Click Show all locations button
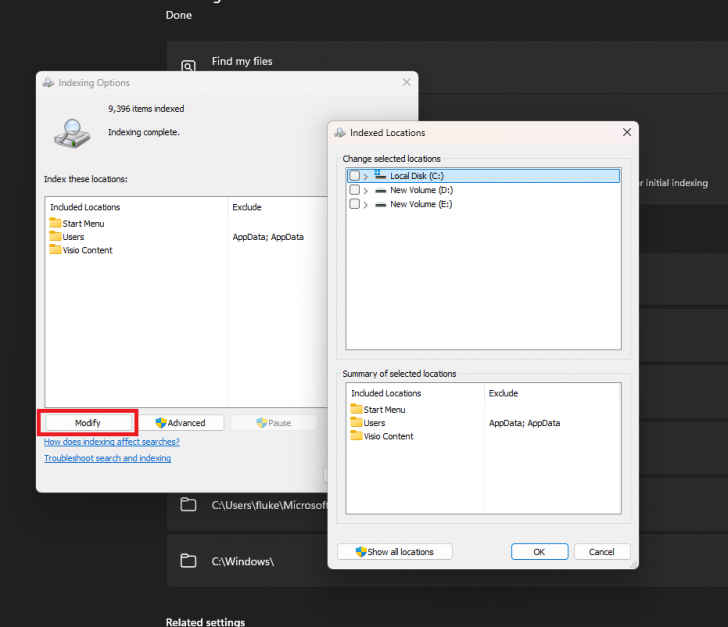Image resolution: width=728 pixels, height=627 pixels. point(395,552)
